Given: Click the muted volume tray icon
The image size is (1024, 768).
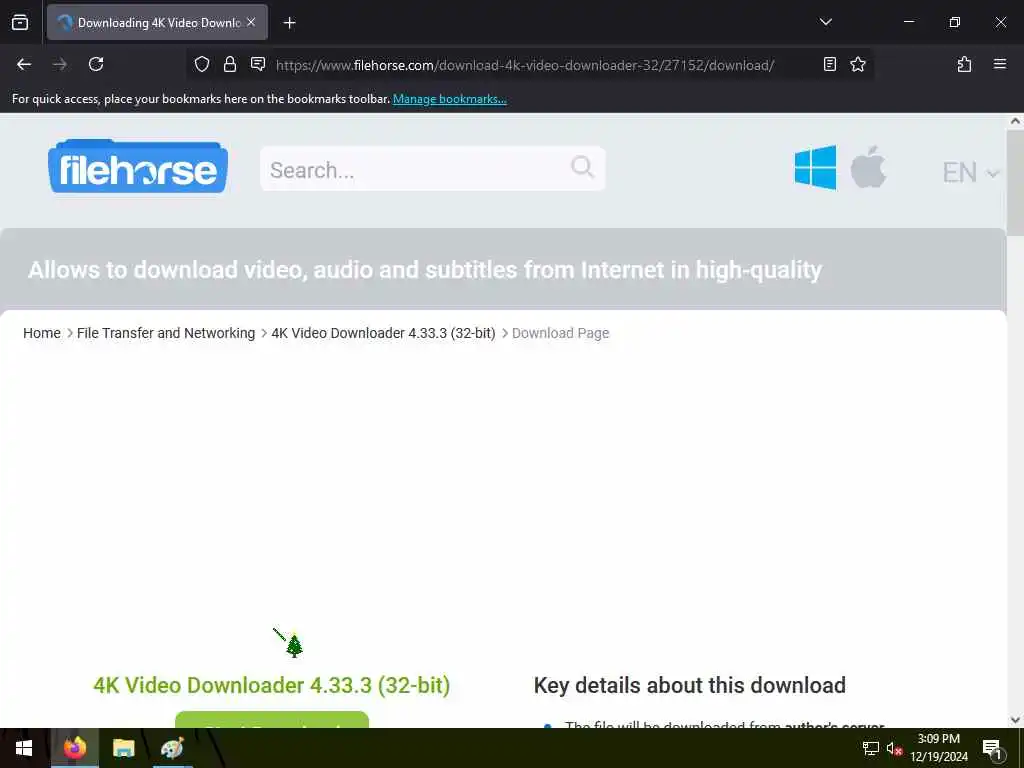Looking at the screenshot, I should 894,748.
